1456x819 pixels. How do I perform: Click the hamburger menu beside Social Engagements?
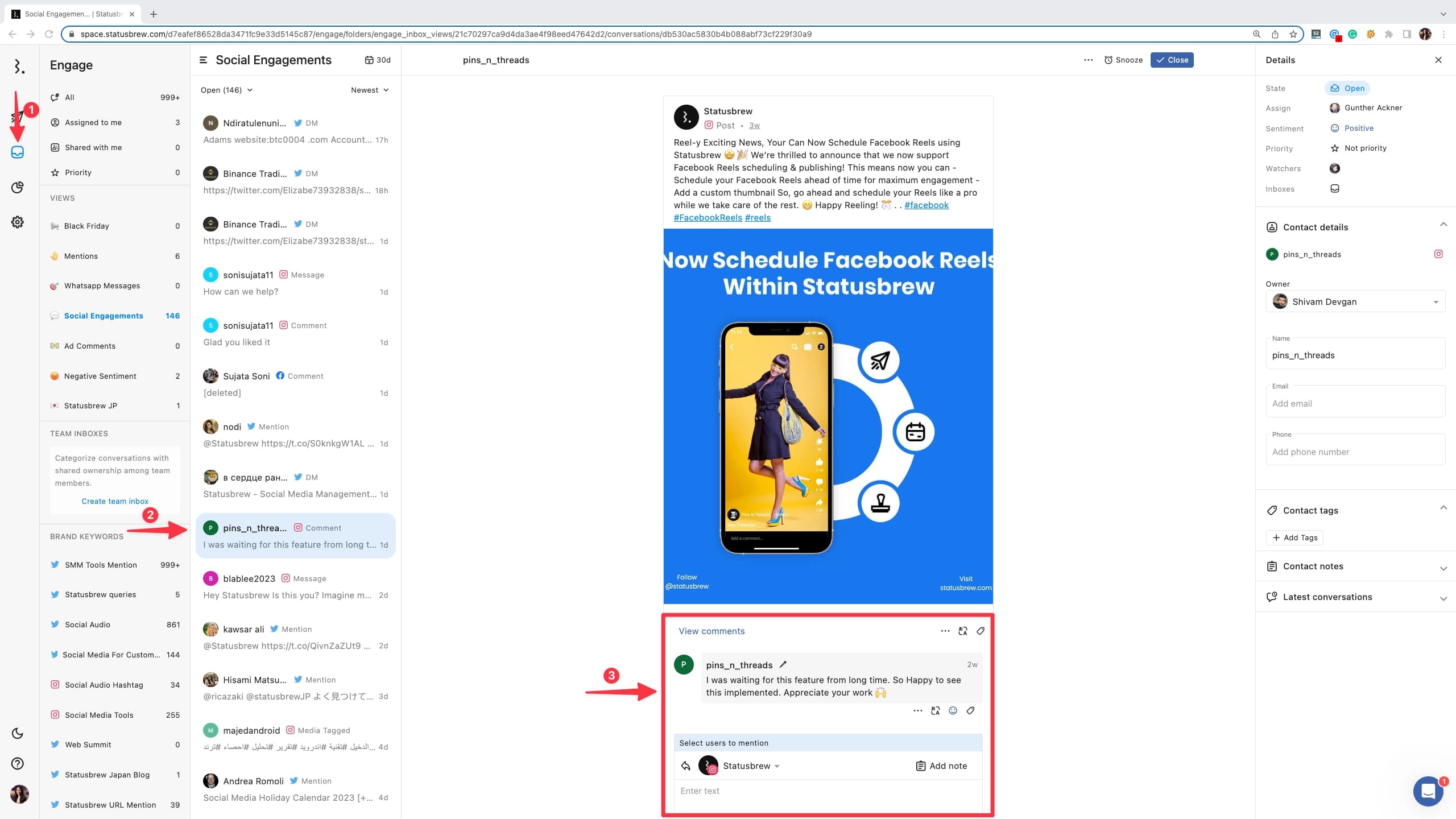click(203, 60)
